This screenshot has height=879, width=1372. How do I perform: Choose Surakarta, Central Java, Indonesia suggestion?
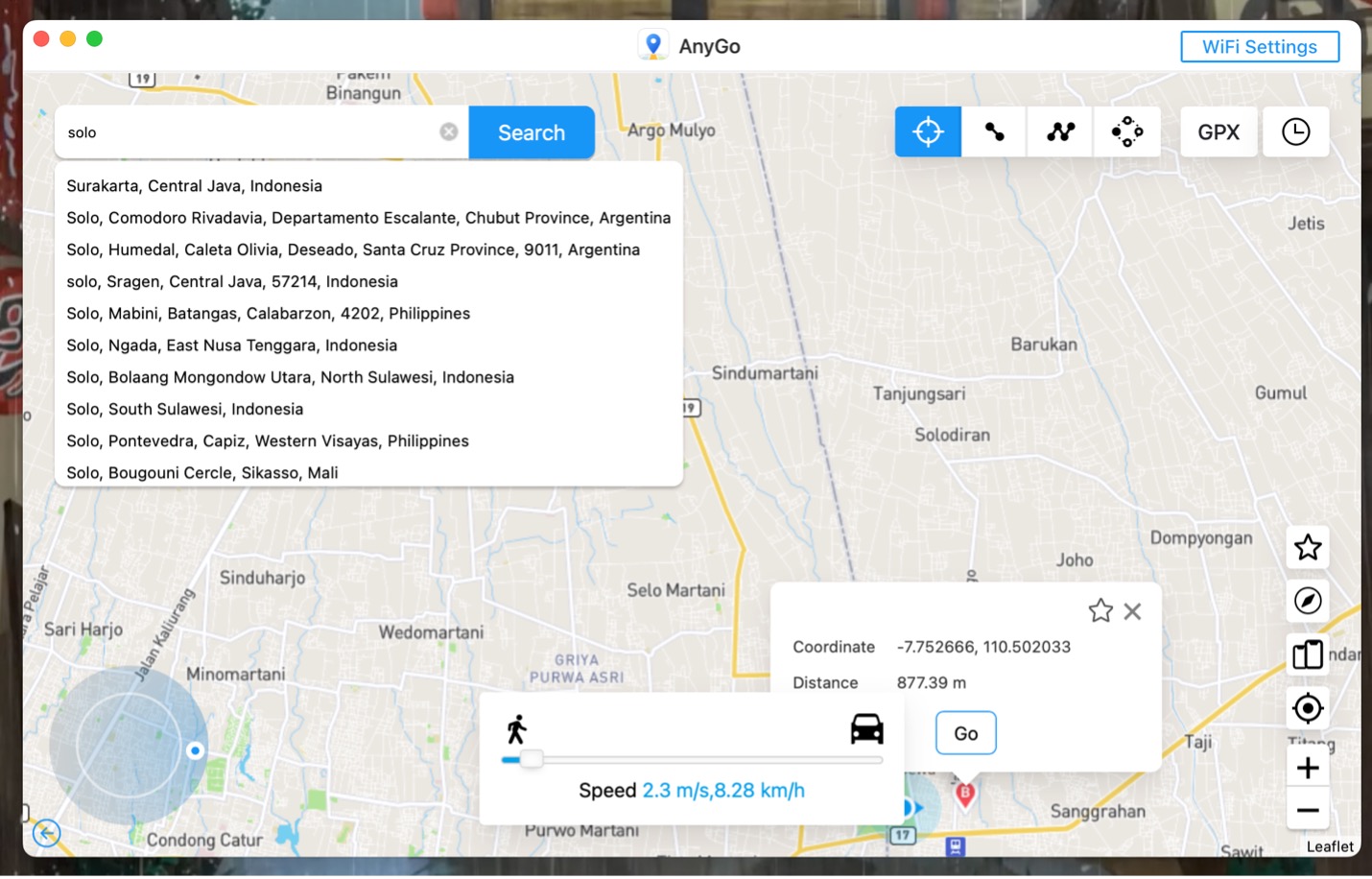click(195, 186)
